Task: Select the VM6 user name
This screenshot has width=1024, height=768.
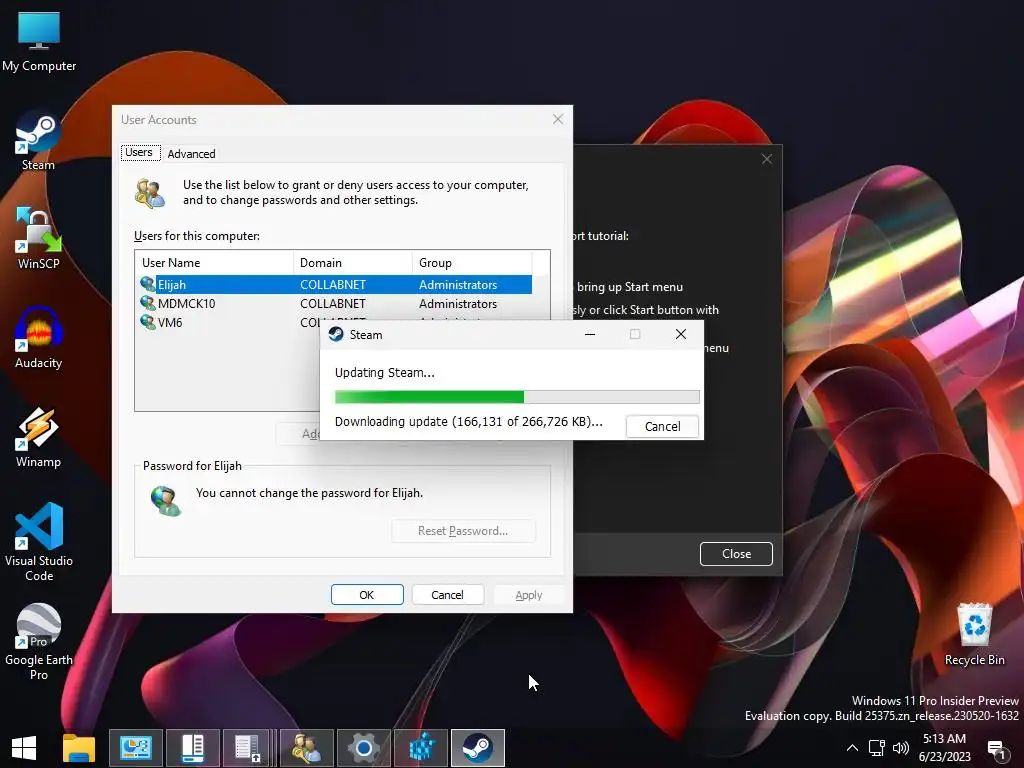Action: tap(170, 323)
